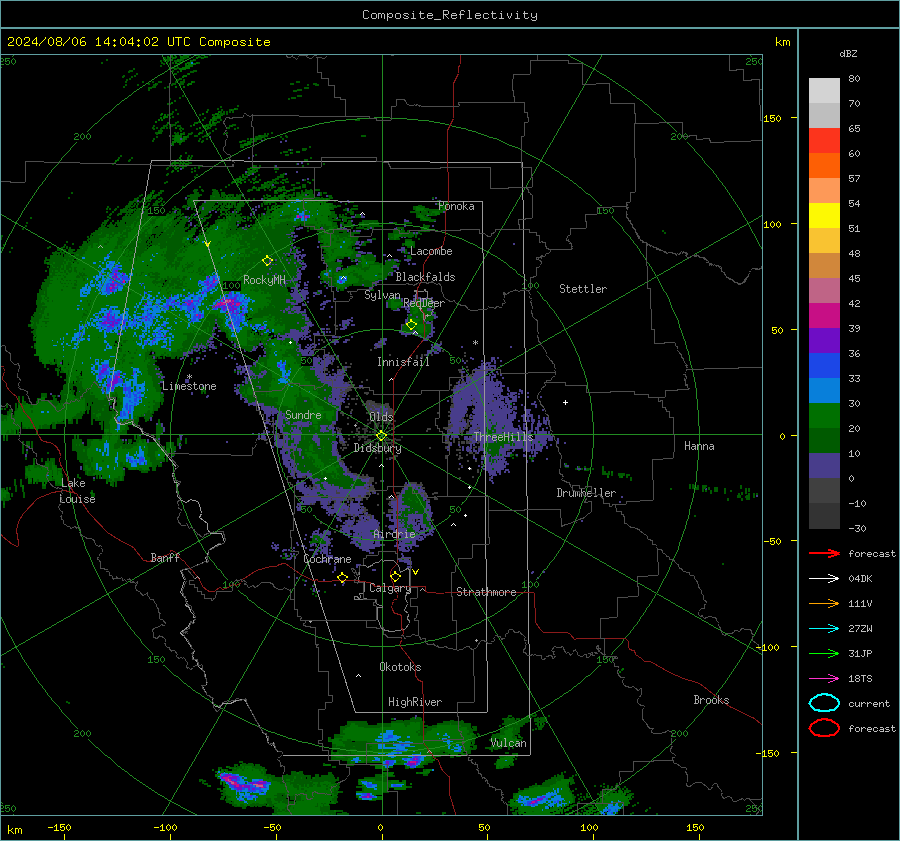Screen dimensions: 900x841
Task: Click the Composite_Reflectivity title
Action: pos(450,15)
